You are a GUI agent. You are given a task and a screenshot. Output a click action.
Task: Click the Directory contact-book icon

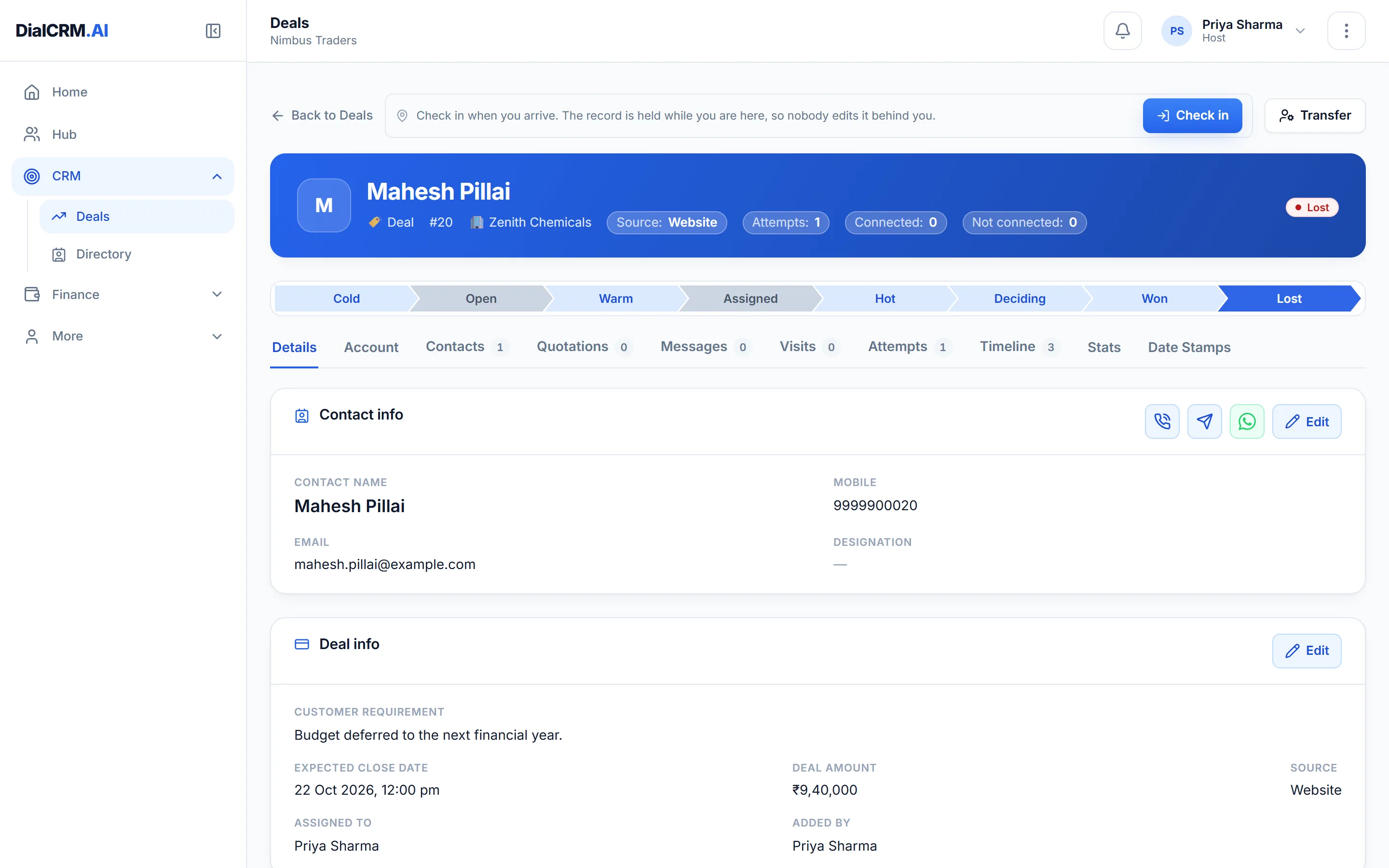tap(58, 254)
